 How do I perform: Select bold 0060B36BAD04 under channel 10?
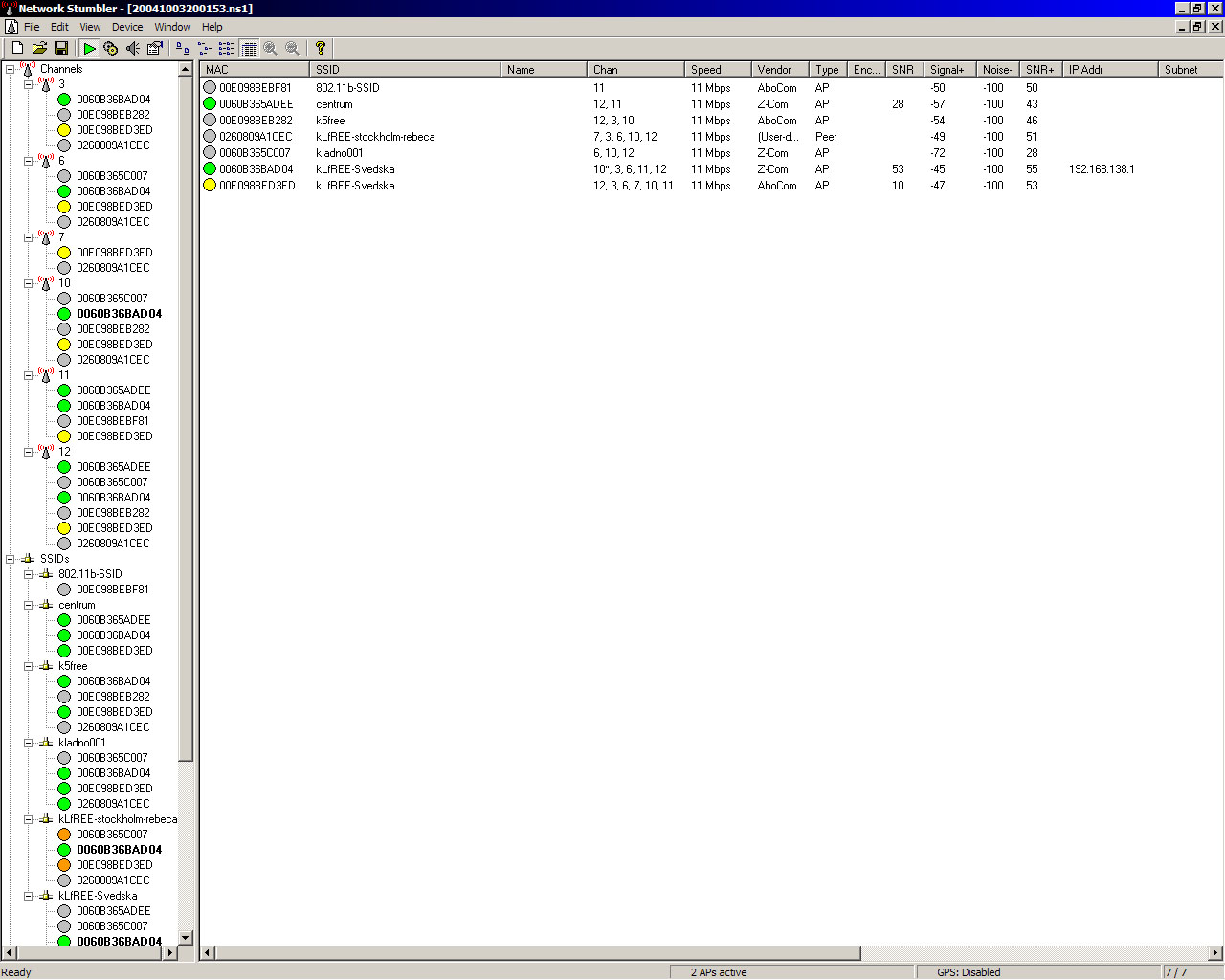click(x=120, y=314)
